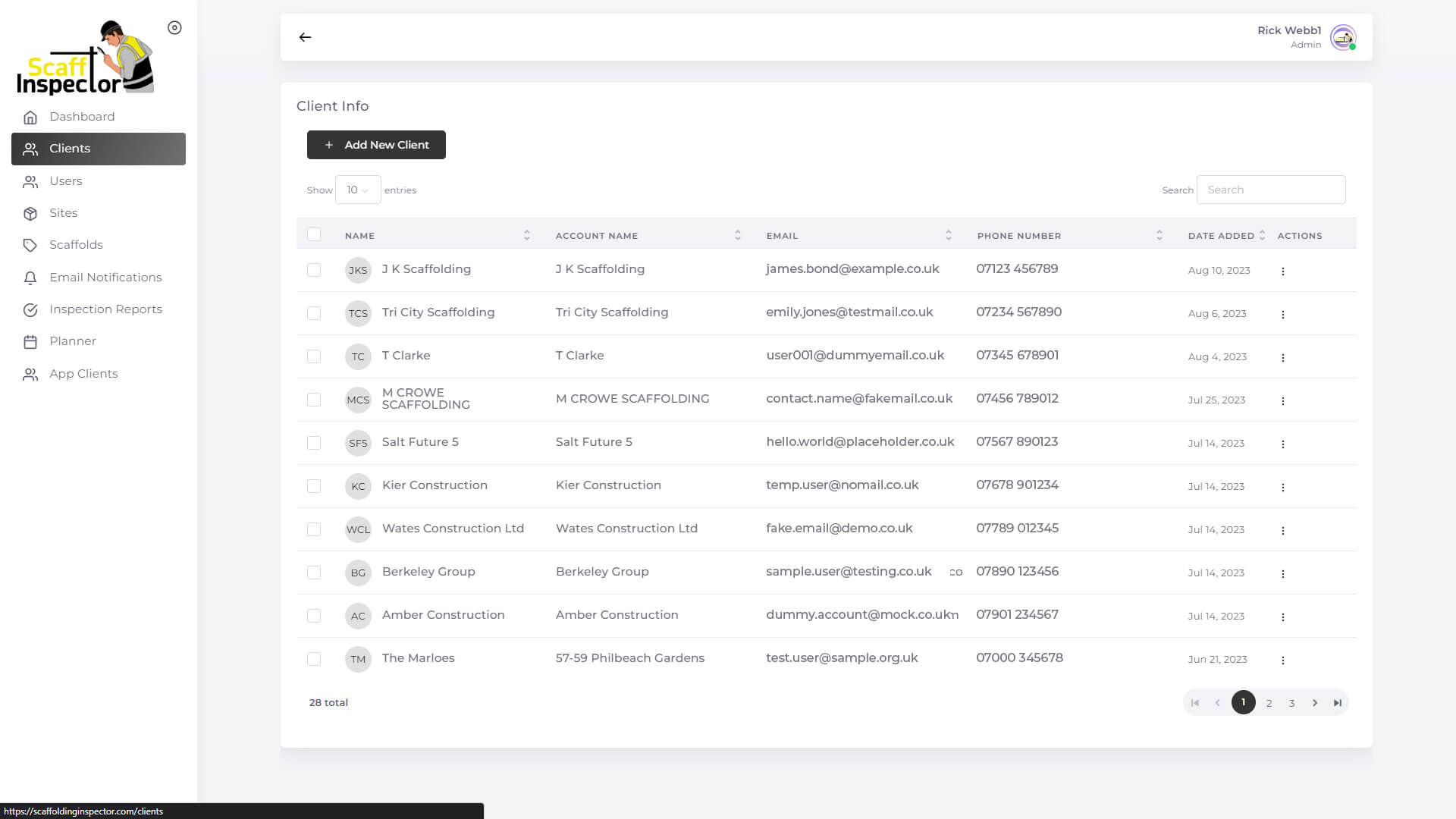
Task: Go to page 2
Action: [1269, 703]
